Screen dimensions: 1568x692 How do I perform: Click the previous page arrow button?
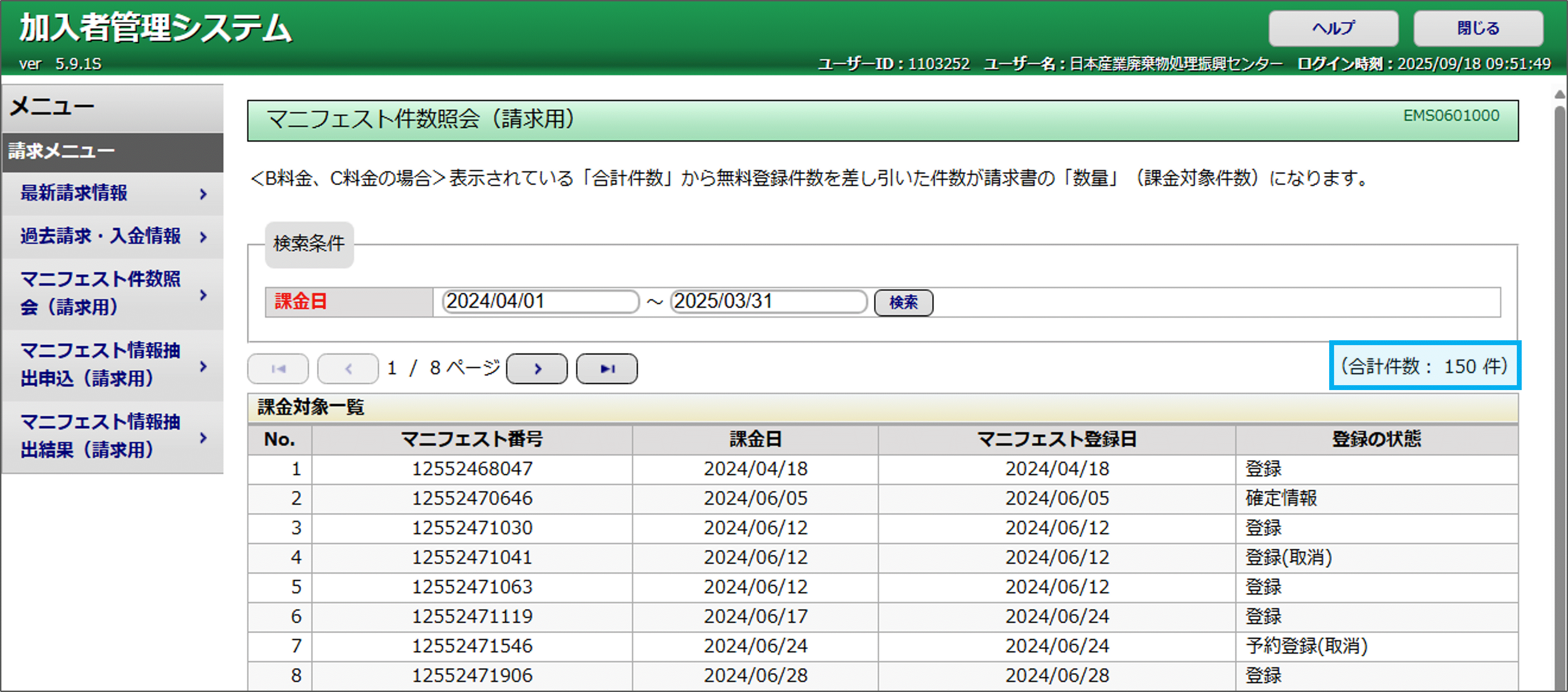[347, 368]
